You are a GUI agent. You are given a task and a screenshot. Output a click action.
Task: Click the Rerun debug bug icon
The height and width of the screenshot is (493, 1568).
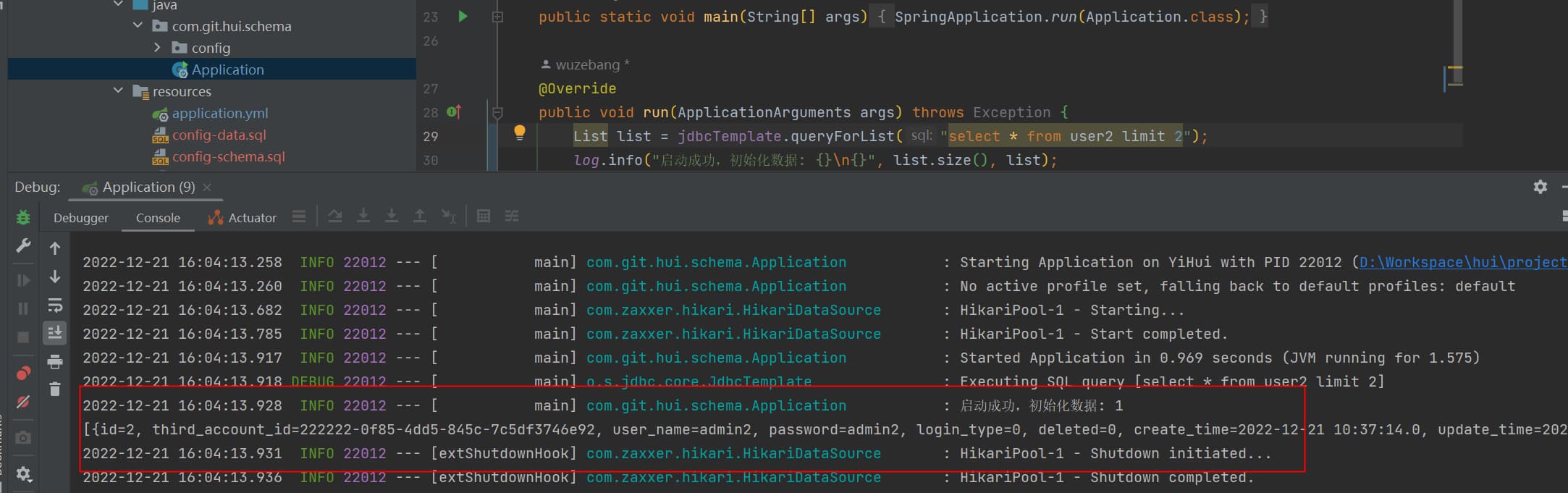point(23,217)
